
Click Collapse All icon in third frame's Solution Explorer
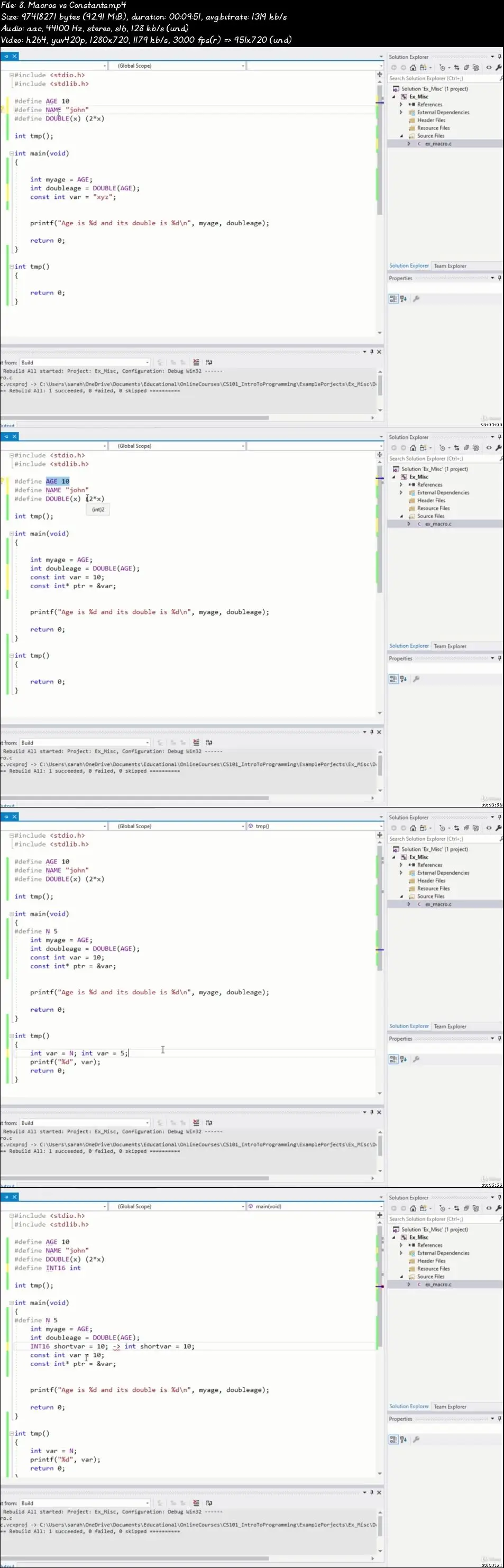click(x=466, y=828)
